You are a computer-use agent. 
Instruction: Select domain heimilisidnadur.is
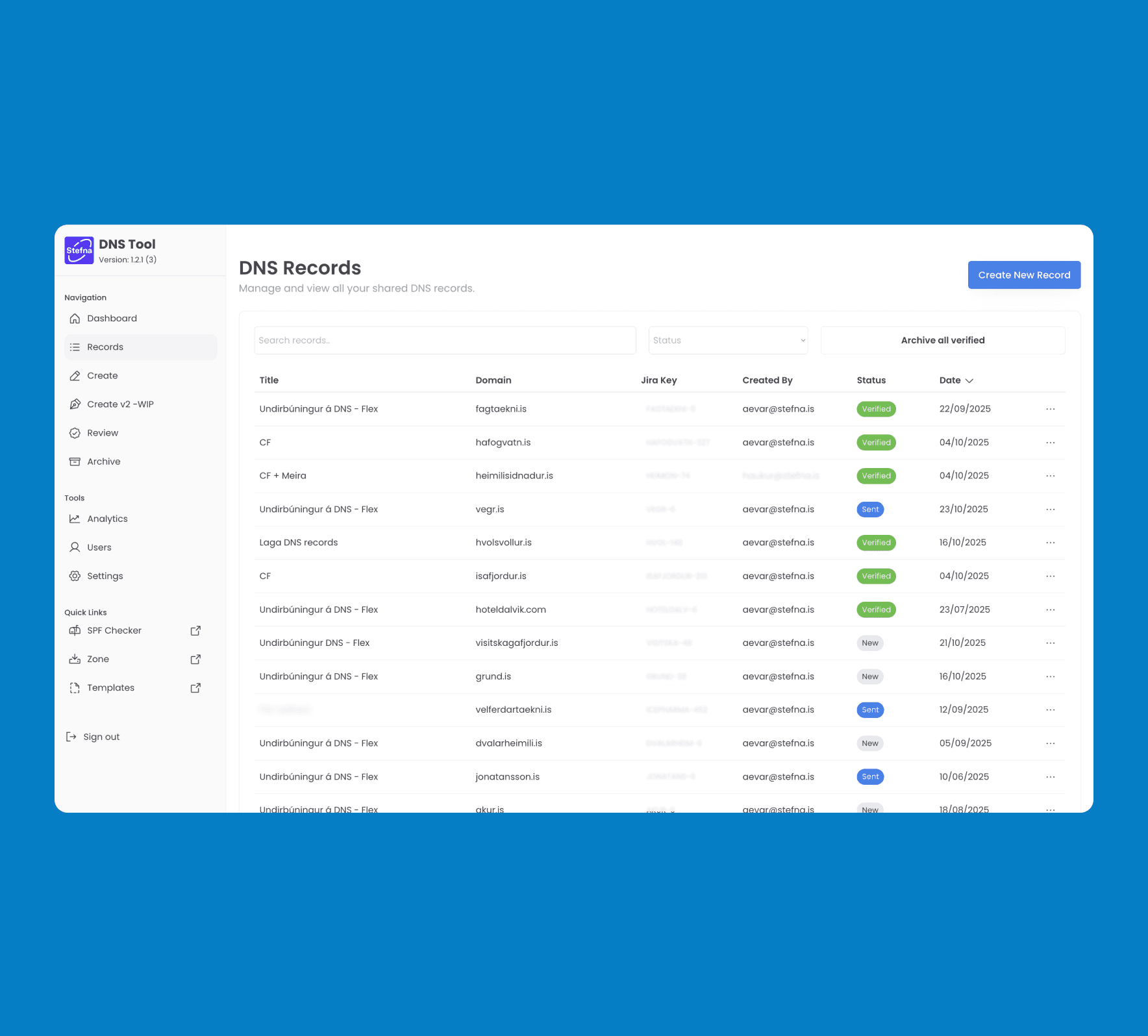[x=514, y=476]
